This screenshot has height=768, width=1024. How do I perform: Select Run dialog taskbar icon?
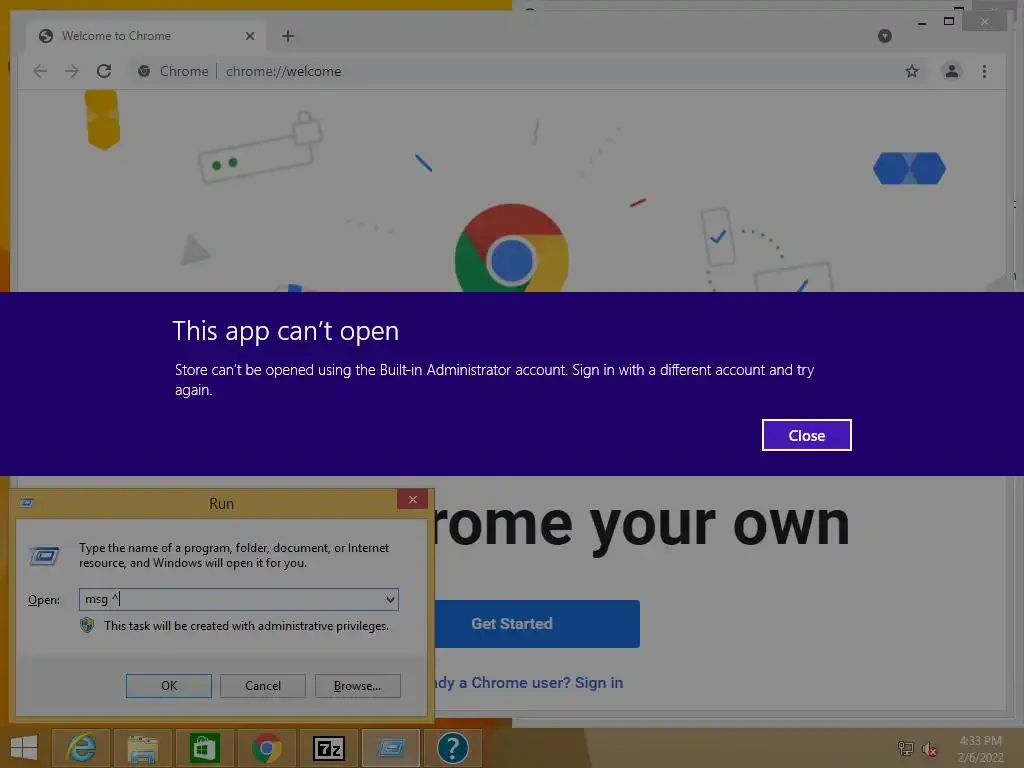click(x=391, y=748)
